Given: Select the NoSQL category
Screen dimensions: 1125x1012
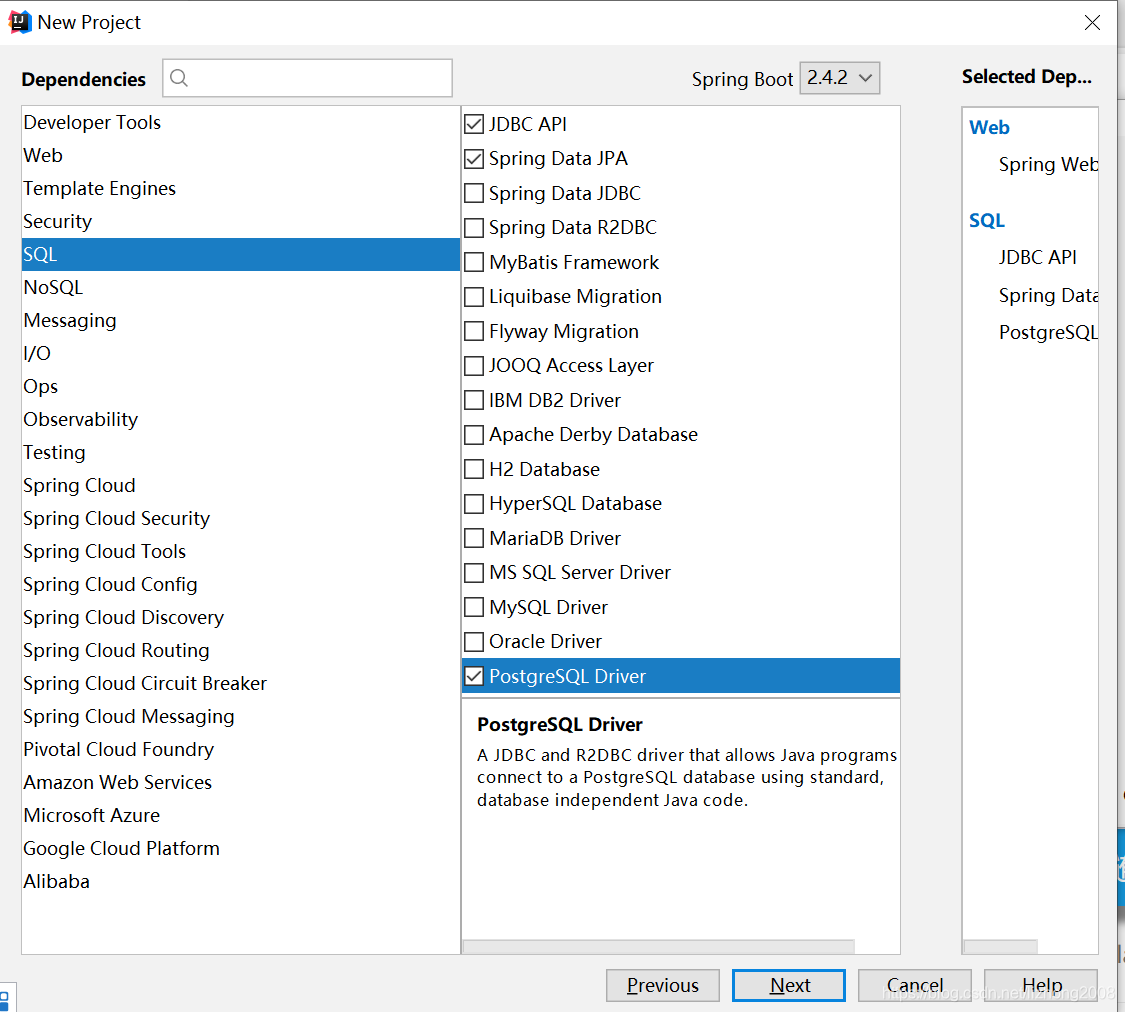Looking at the screenshot, I should point(52,287).
